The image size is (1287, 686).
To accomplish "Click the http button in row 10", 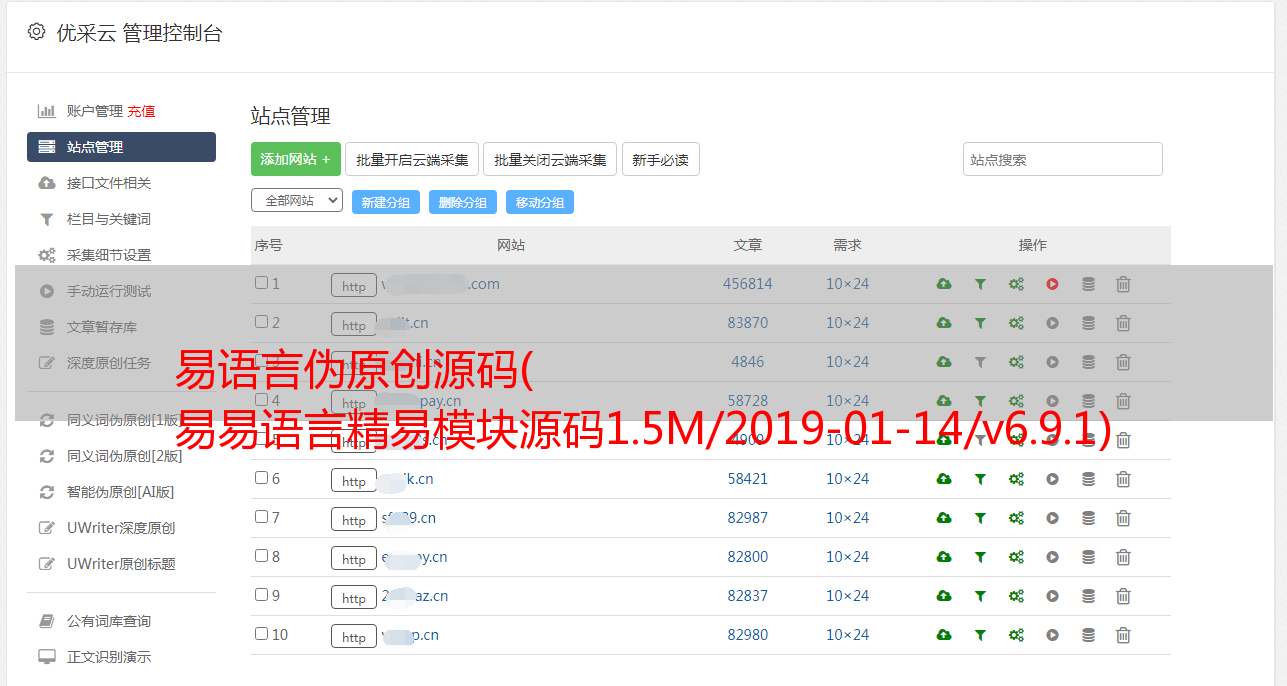I will 354,637.
